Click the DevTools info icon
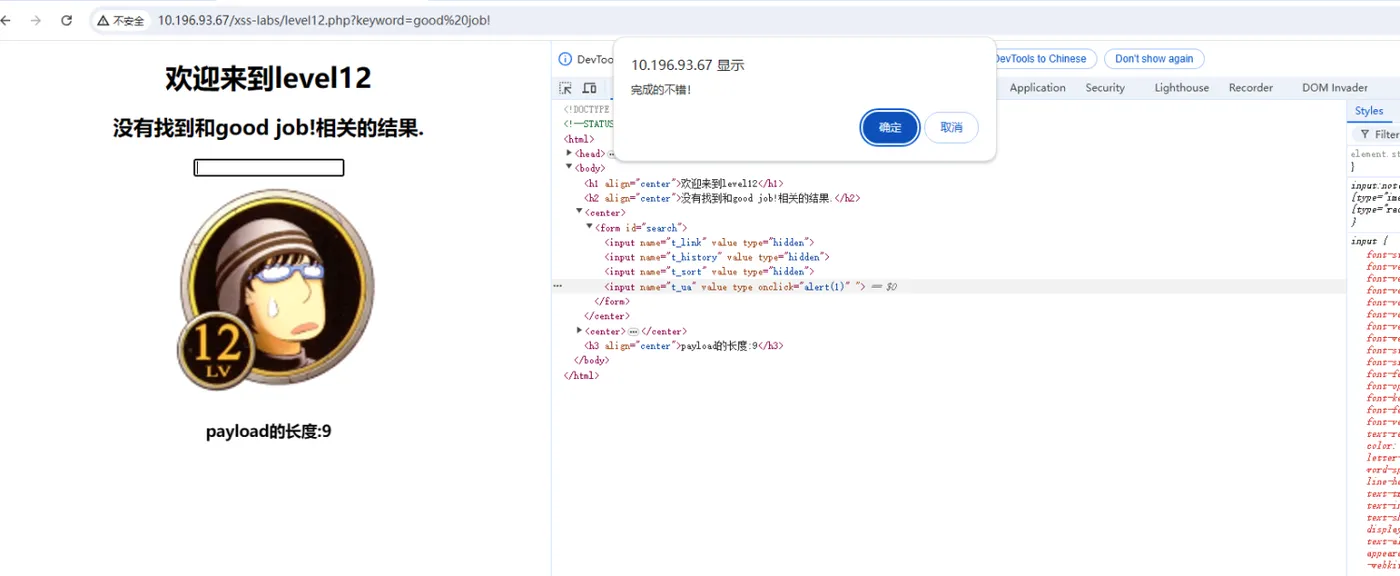This screenshot has width=1400, height=576. click(x=565, y=60)
